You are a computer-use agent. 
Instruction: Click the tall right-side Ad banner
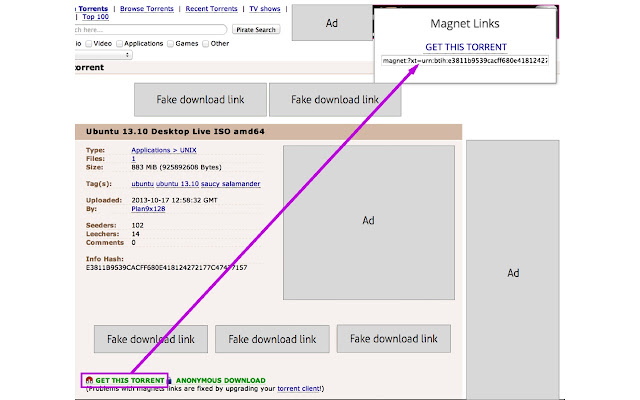tap(513, 269)
